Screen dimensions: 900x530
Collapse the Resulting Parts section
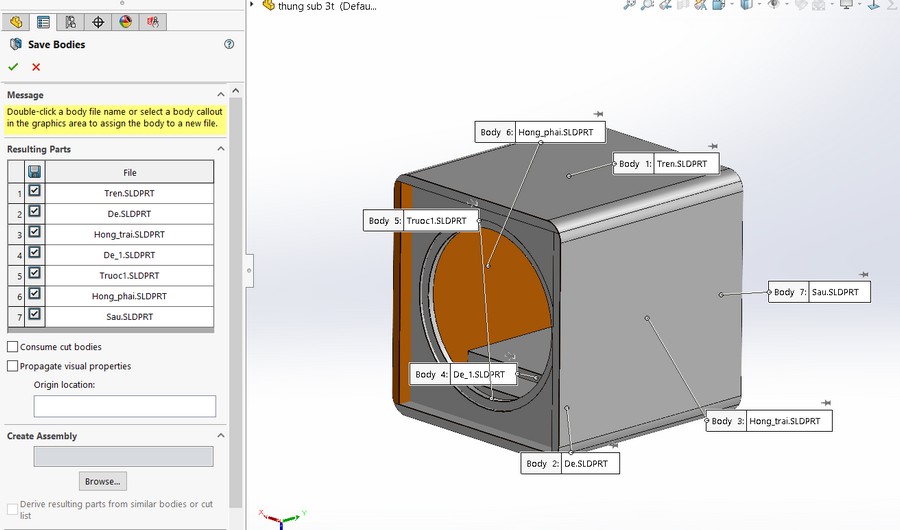[x=221, y=149]
